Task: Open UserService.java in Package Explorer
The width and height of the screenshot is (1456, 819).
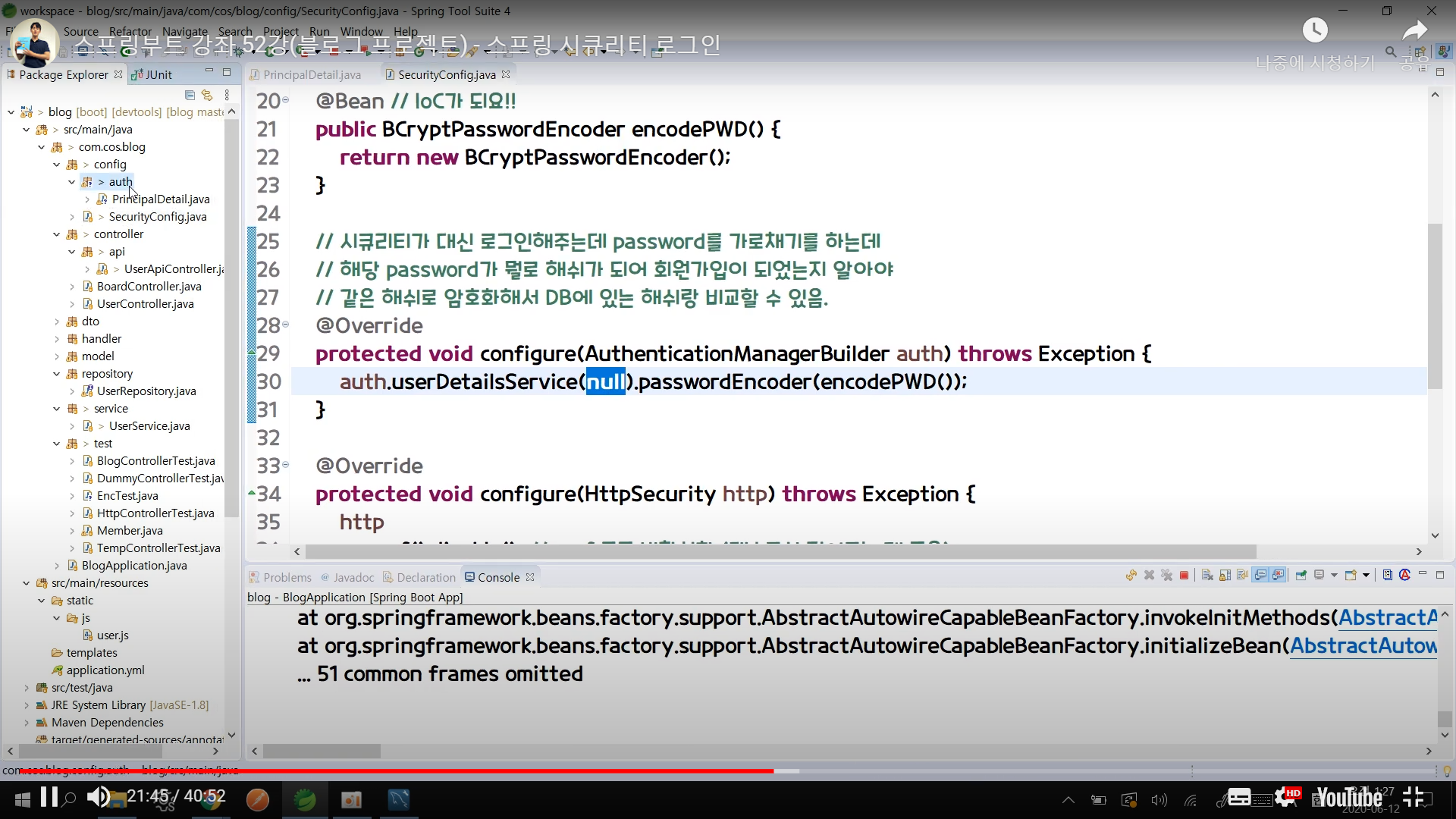Action: tap(149, 426)
